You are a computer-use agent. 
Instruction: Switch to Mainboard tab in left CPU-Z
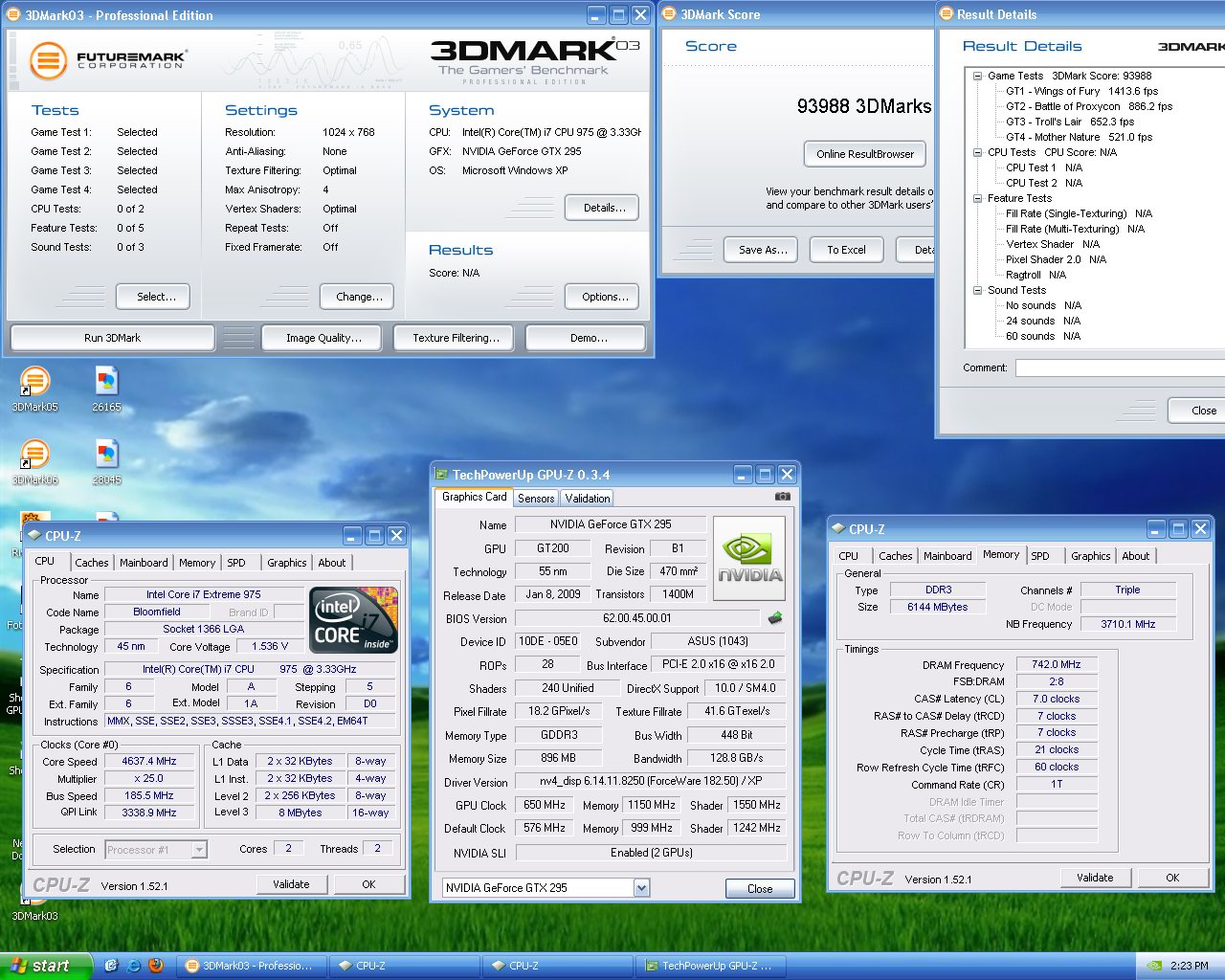(144, 563)
